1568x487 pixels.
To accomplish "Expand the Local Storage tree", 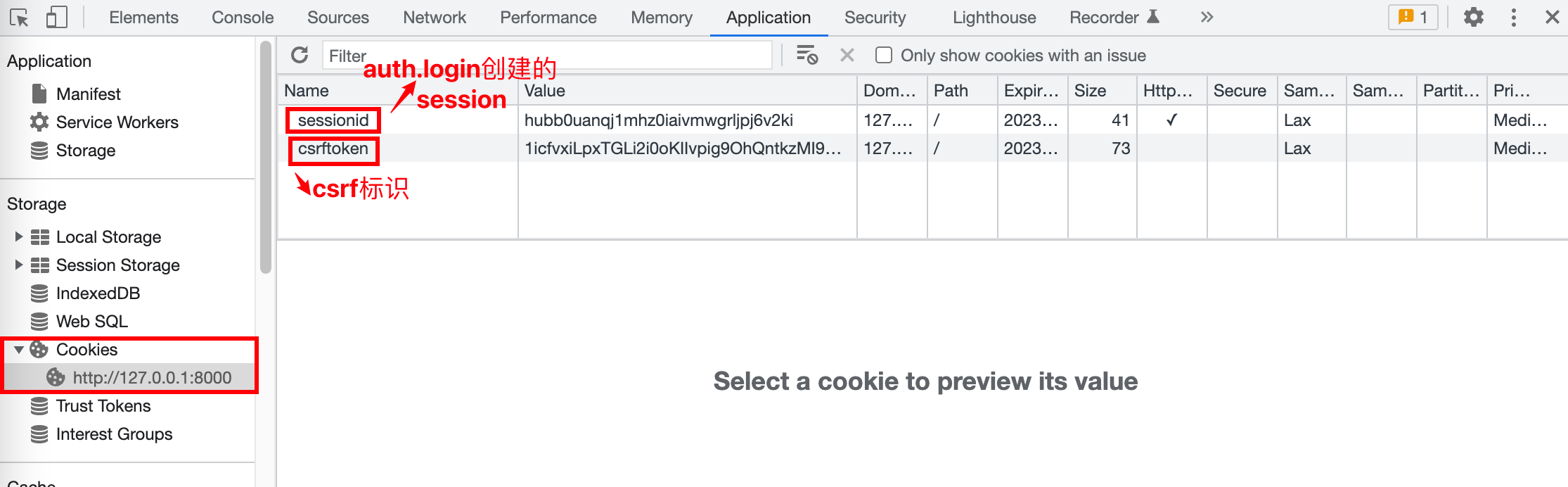I will pyautogui.click(x=19, y=237).
